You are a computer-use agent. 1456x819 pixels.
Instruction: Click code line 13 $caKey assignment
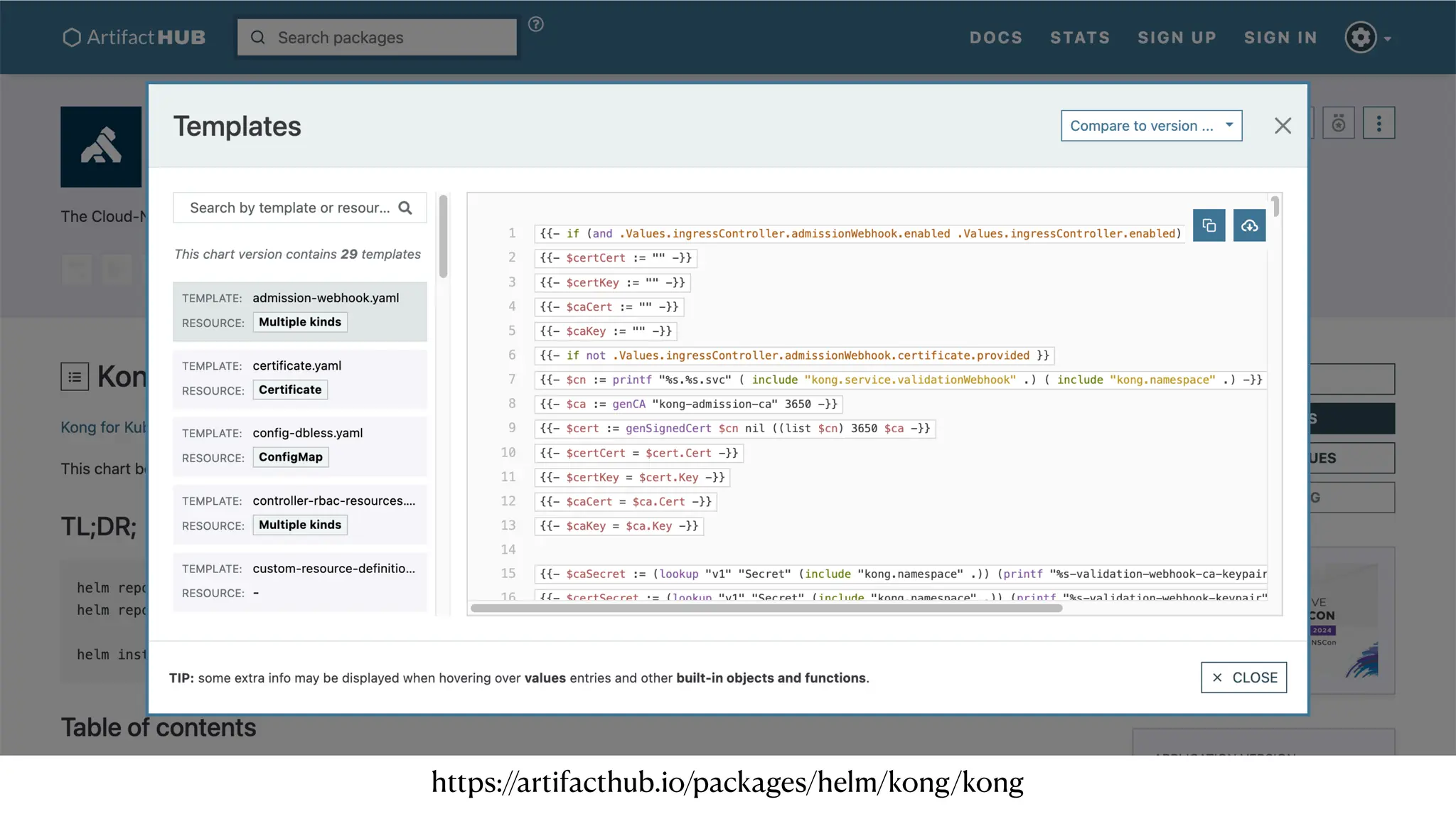[619, 526]
